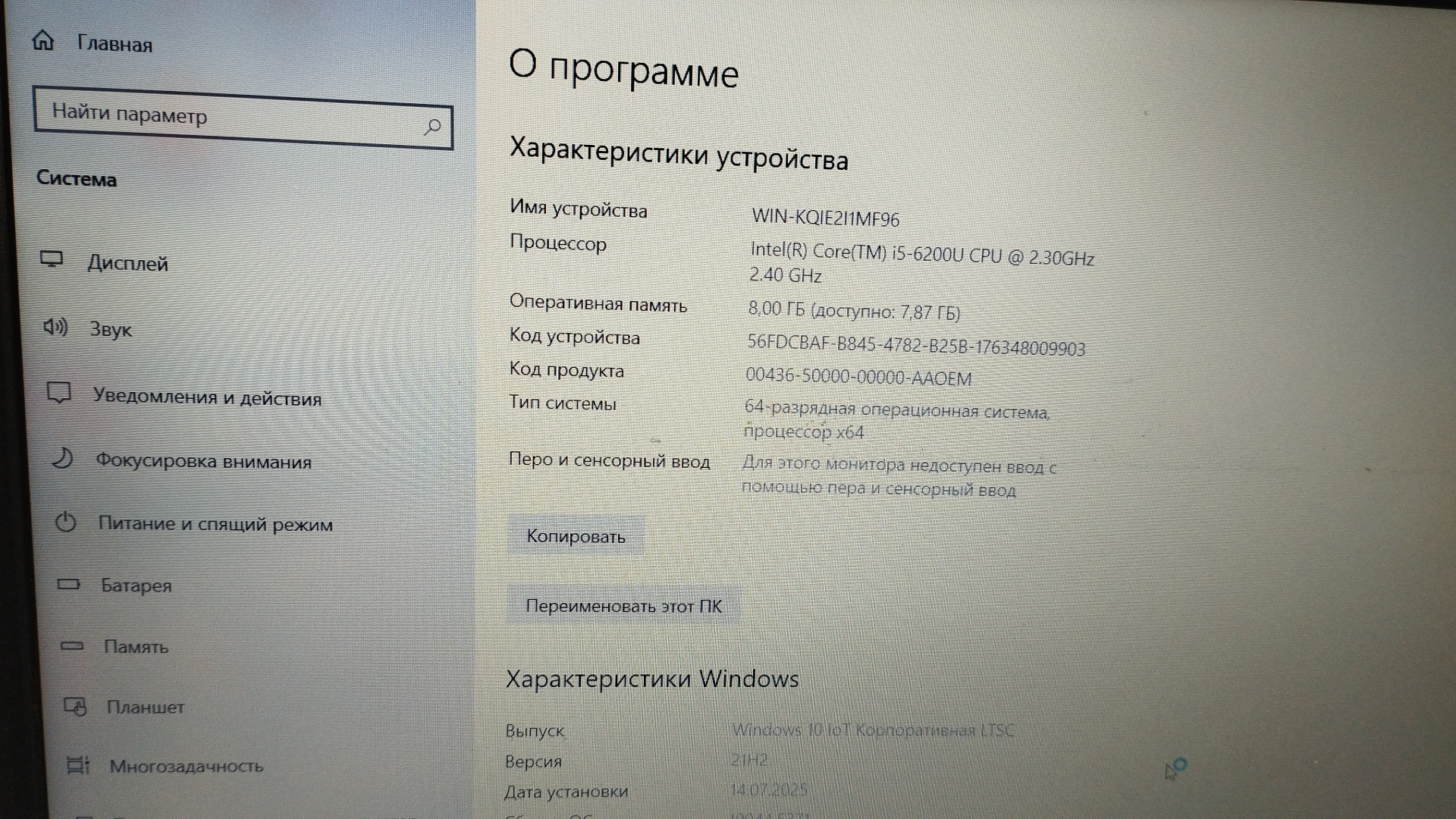Click the Focus assist moon icon
This screenshot has width=1456, height=819.
coord(62,457)
